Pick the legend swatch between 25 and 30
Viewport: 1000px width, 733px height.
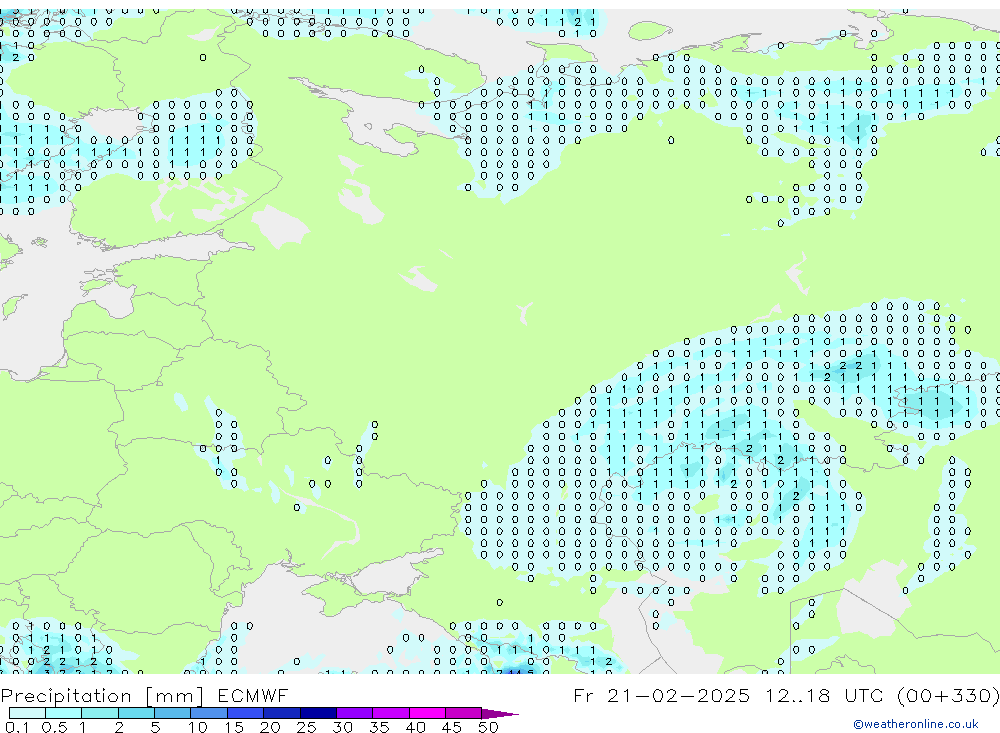pos(318,713)
